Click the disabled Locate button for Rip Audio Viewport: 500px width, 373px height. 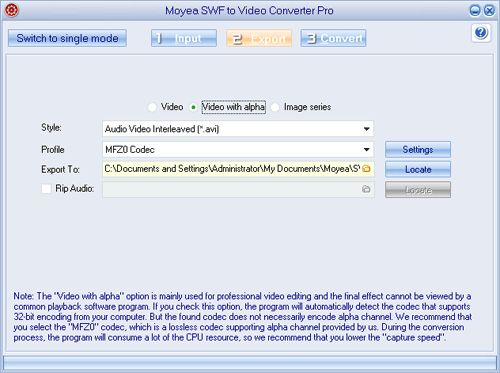[x=418, y=190]
